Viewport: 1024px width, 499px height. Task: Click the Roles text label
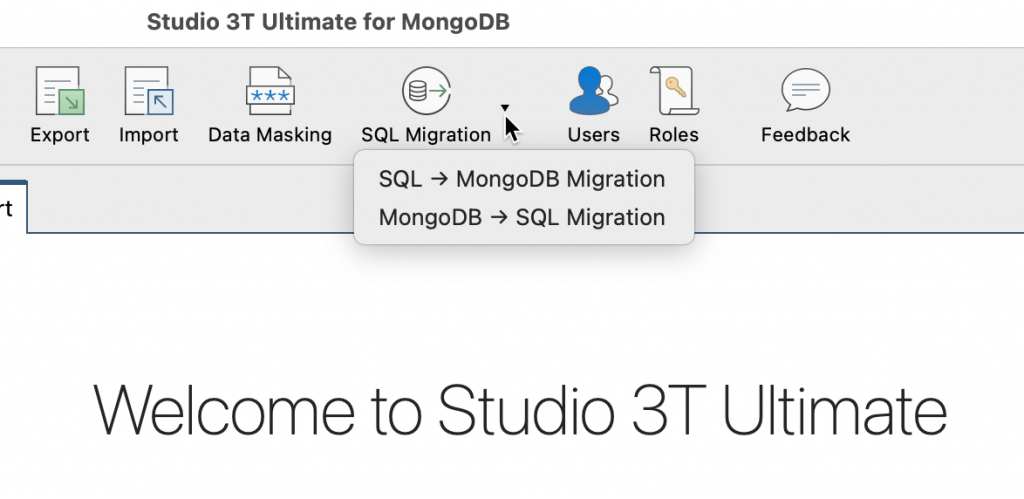[x=673, y=135]
